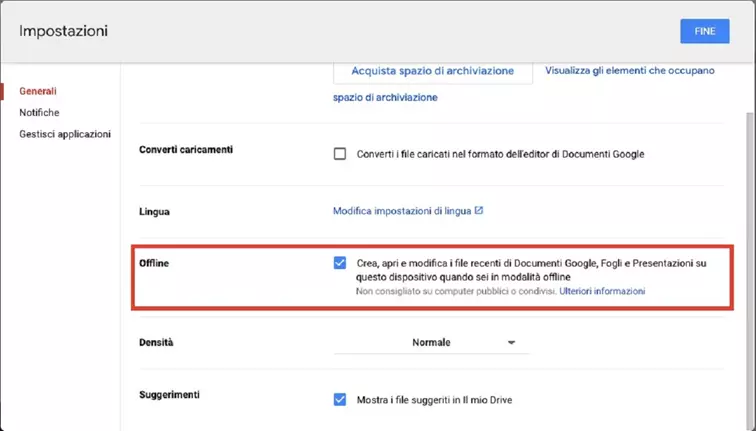Uncheck the Offline mode checkbox
The width and height of the screenshot is (756, 431).
tap(340, 263)
